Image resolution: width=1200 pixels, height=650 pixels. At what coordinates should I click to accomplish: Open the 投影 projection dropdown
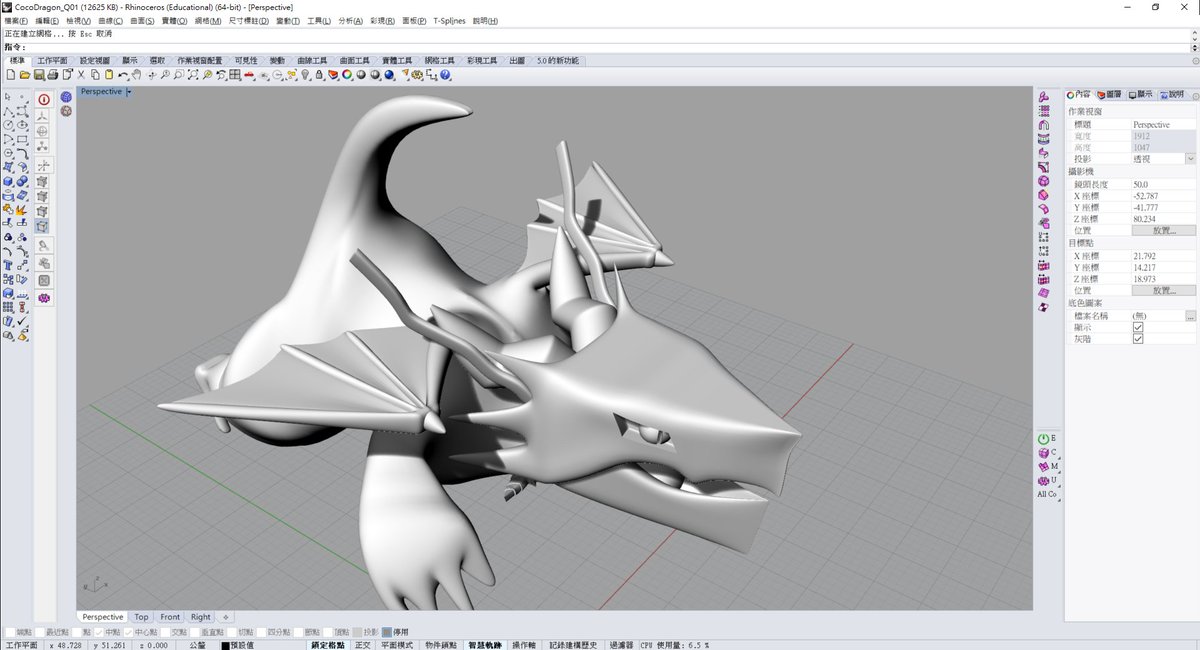click(1190, 159)
